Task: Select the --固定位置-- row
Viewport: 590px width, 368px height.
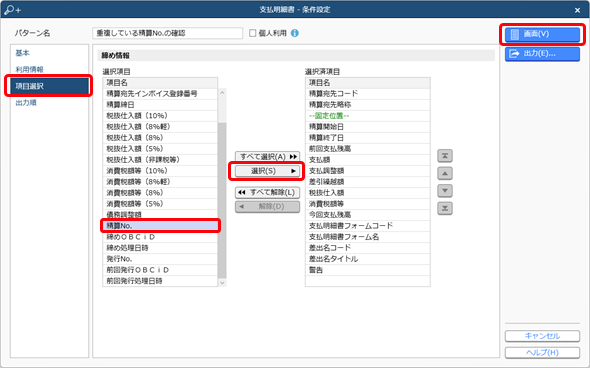Action: (368, 116)
